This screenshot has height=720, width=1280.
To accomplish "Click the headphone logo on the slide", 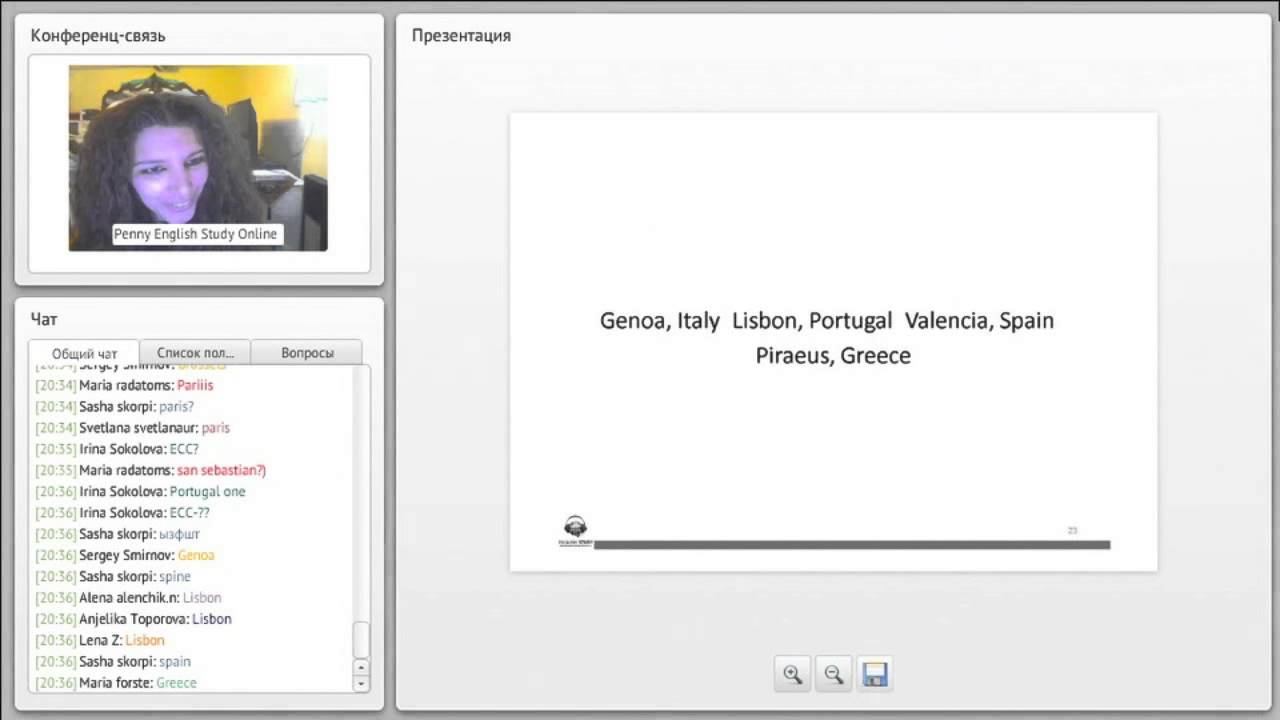I will [x=576, y=530].
